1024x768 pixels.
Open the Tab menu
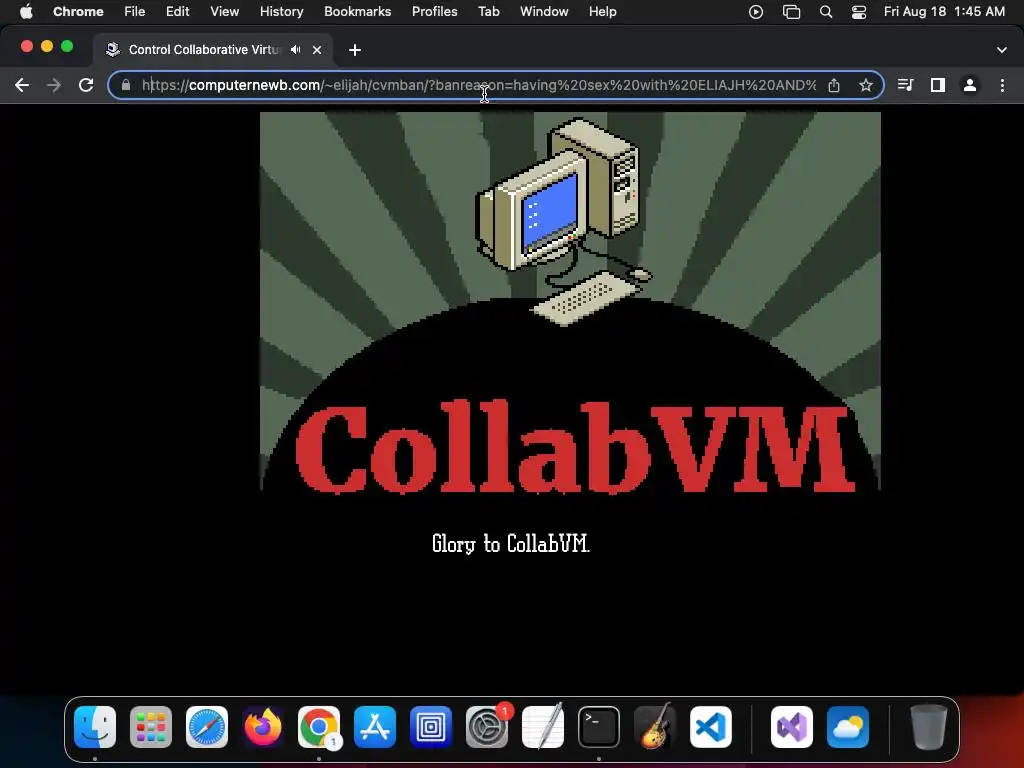(488, 12)
